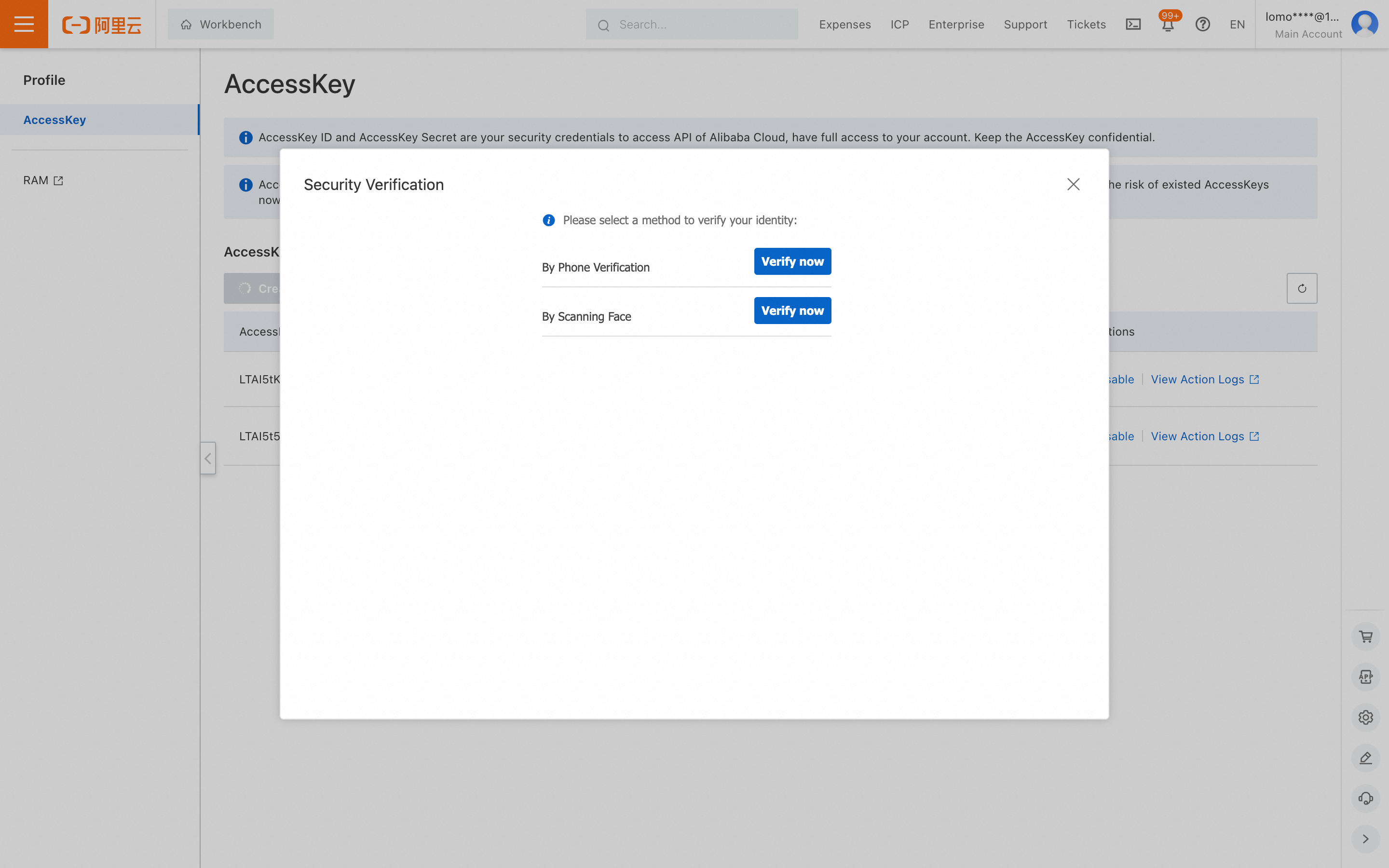Open the Expenses menu
The image size is (1389, 868).
(x=844, y=24)
